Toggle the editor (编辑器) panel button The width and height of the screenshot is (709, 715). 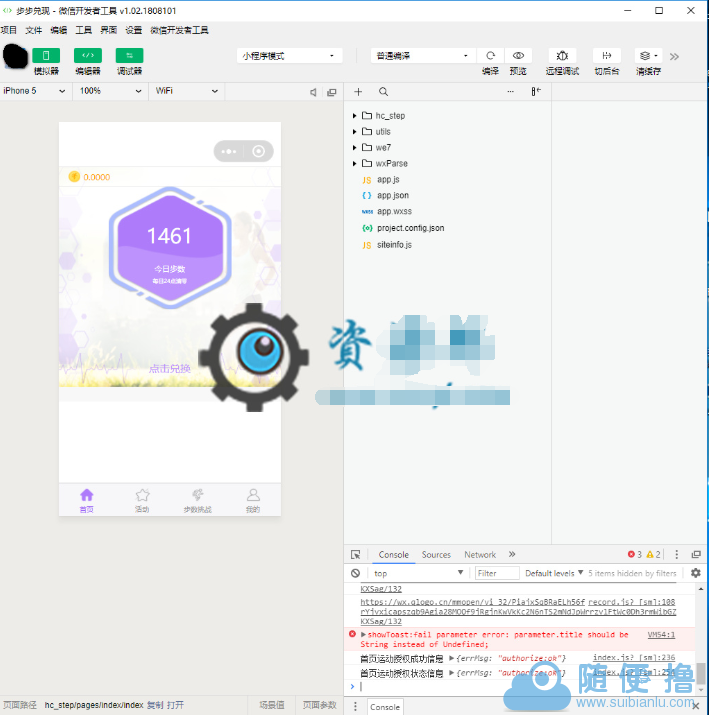88,56
